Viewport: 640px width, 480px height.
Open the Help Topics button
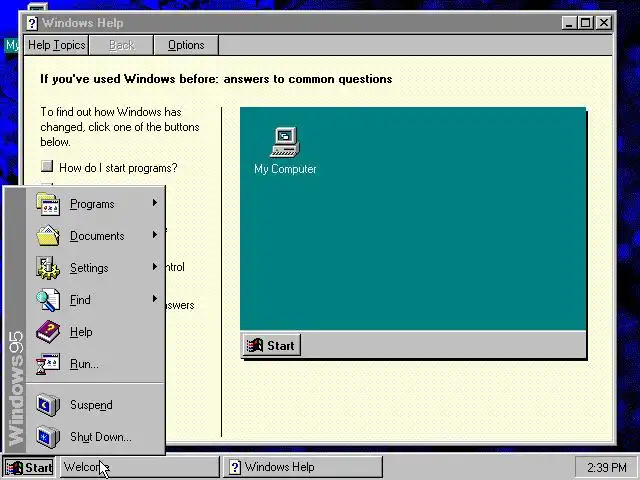coord(56,45)
